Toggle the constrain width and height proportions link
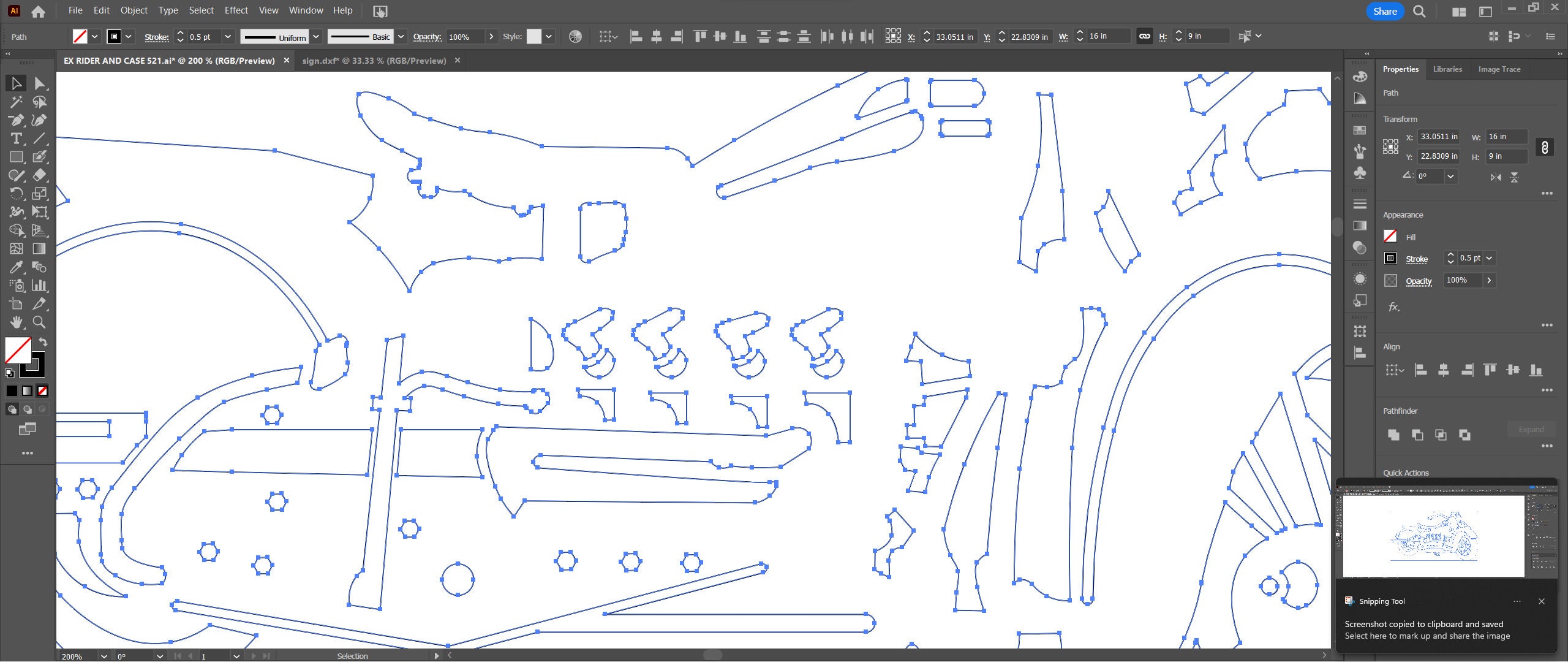 (1545, 147)
